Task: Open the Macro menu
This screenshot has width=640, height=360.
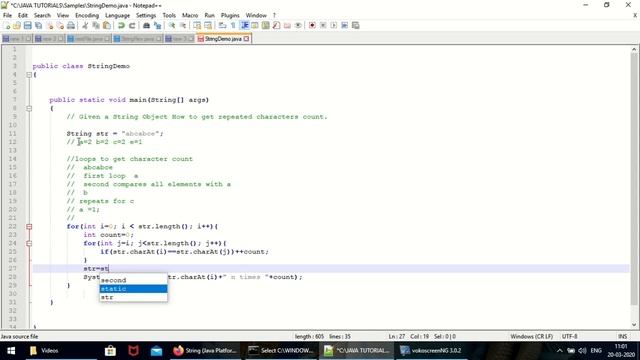Action: click(x=190, y=15)
